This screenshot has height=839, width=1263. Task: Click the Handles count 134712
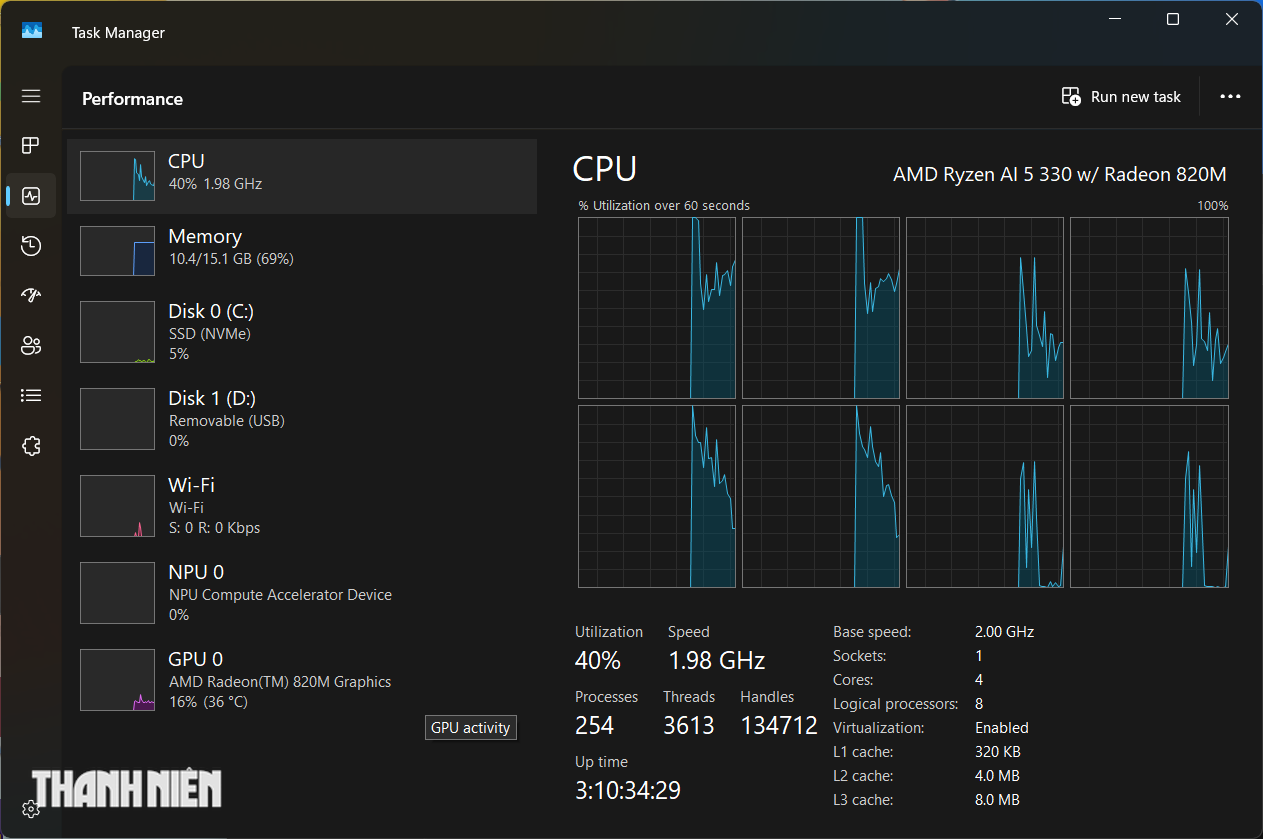779,726
